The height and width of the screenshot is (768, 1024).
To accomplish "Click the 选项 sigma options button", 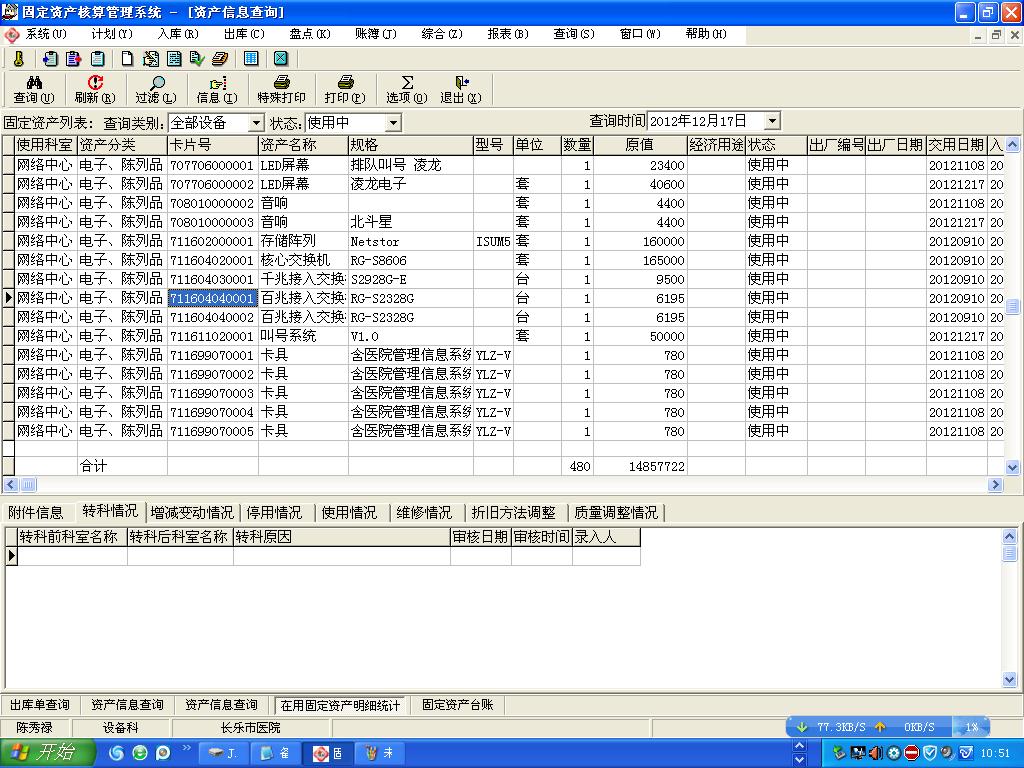I will (407, 89).
